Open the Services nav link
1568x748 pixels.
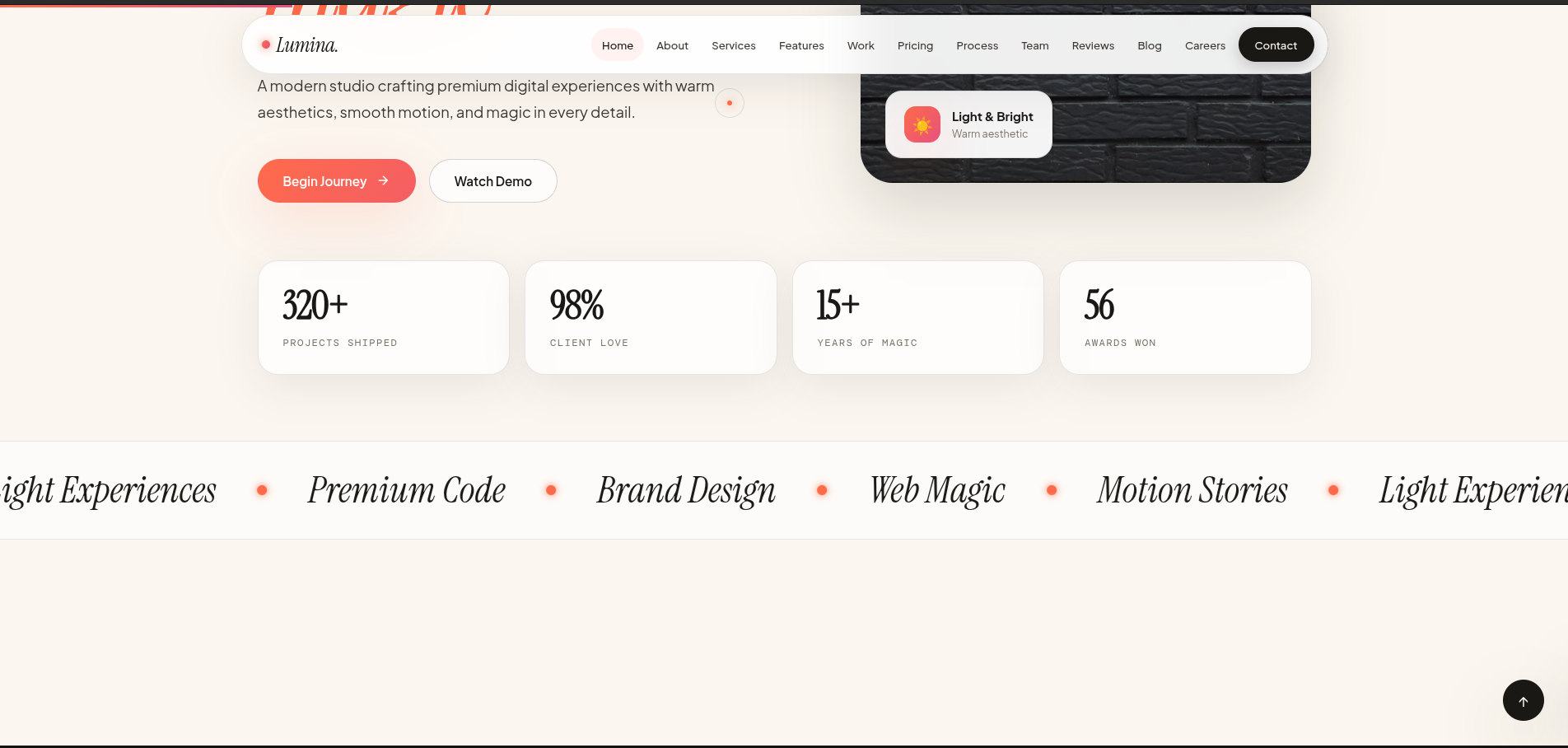click(x=734, y=45)
